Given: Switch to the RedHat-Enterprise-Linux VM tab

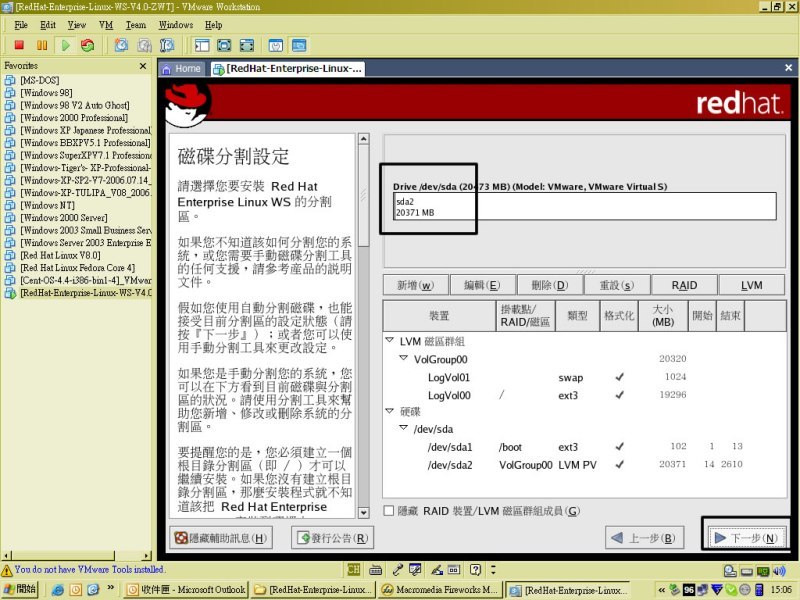Looking at the screenshot, I should tap(288, 69).
